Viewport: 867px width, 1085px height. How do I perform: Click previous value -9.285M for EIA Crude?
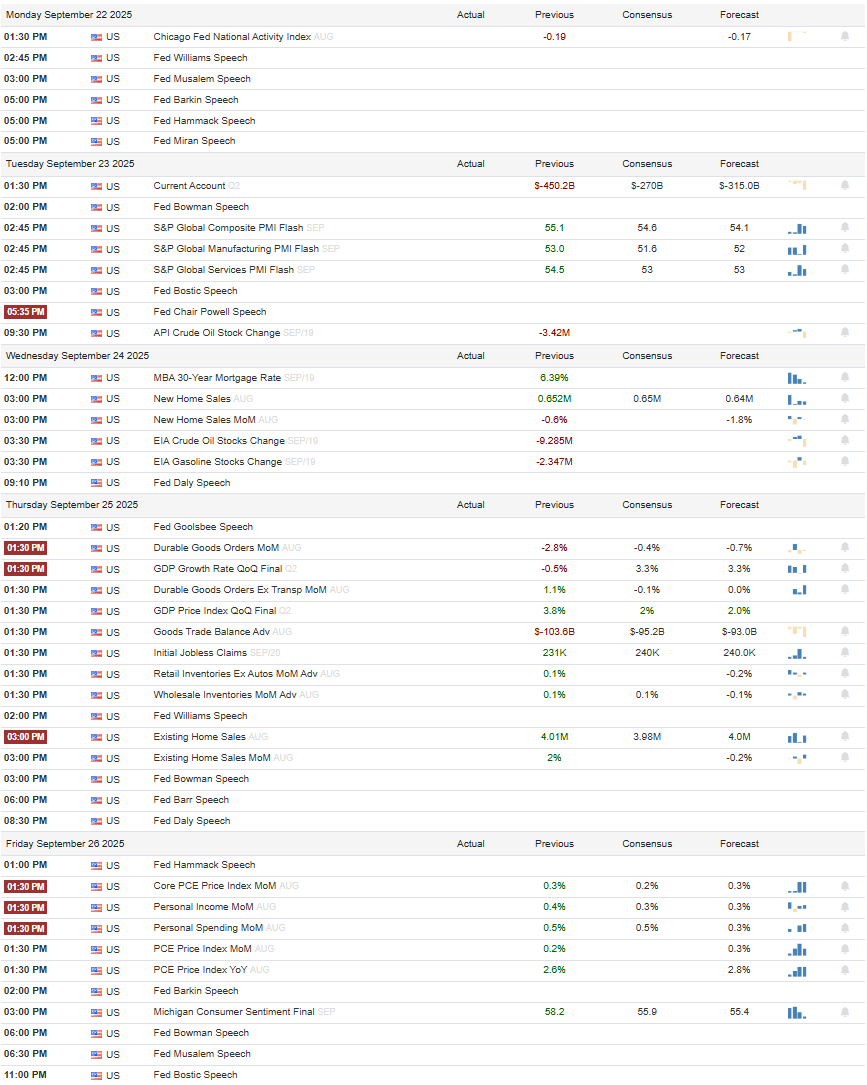click(x=554, y=441)
